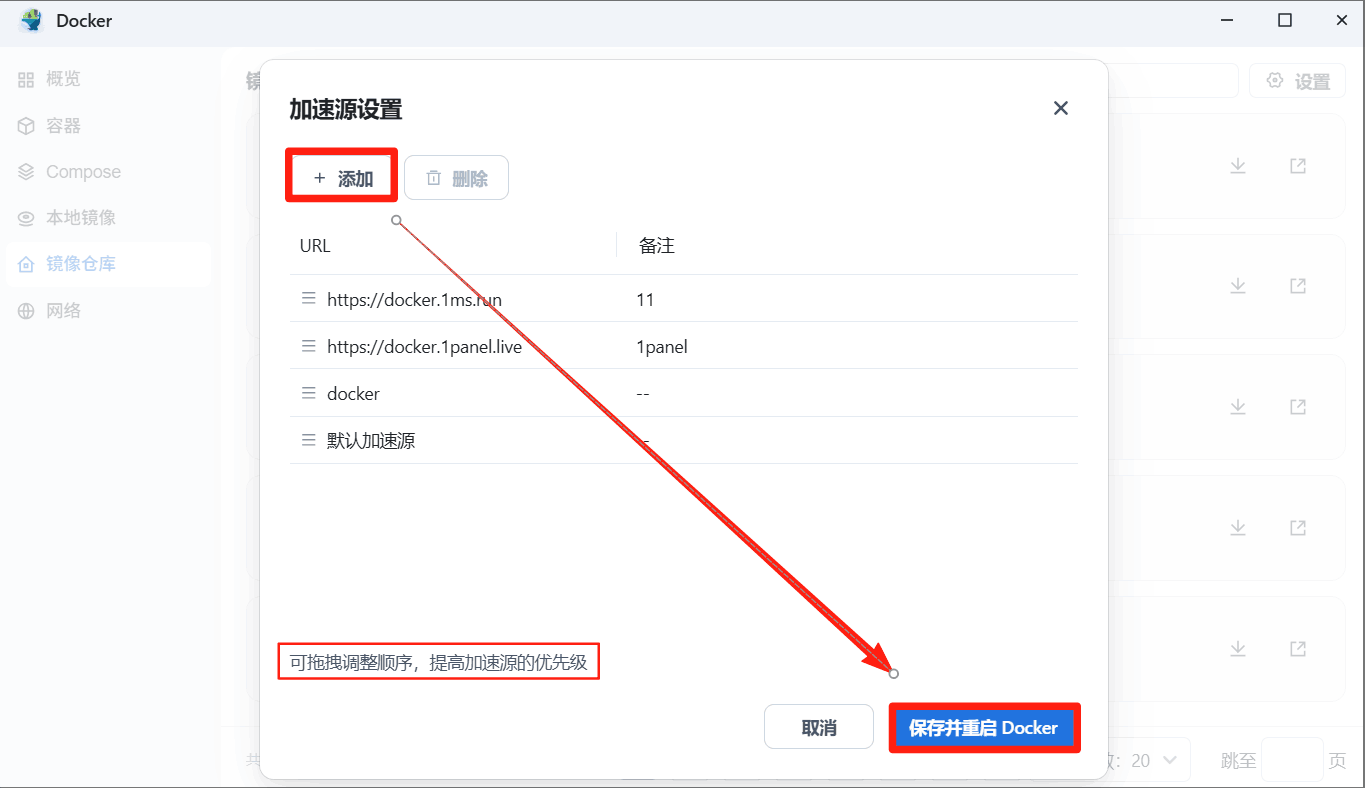
Task: Click drag handle of https://docker.1panel.live row
Action: point(309,346)
